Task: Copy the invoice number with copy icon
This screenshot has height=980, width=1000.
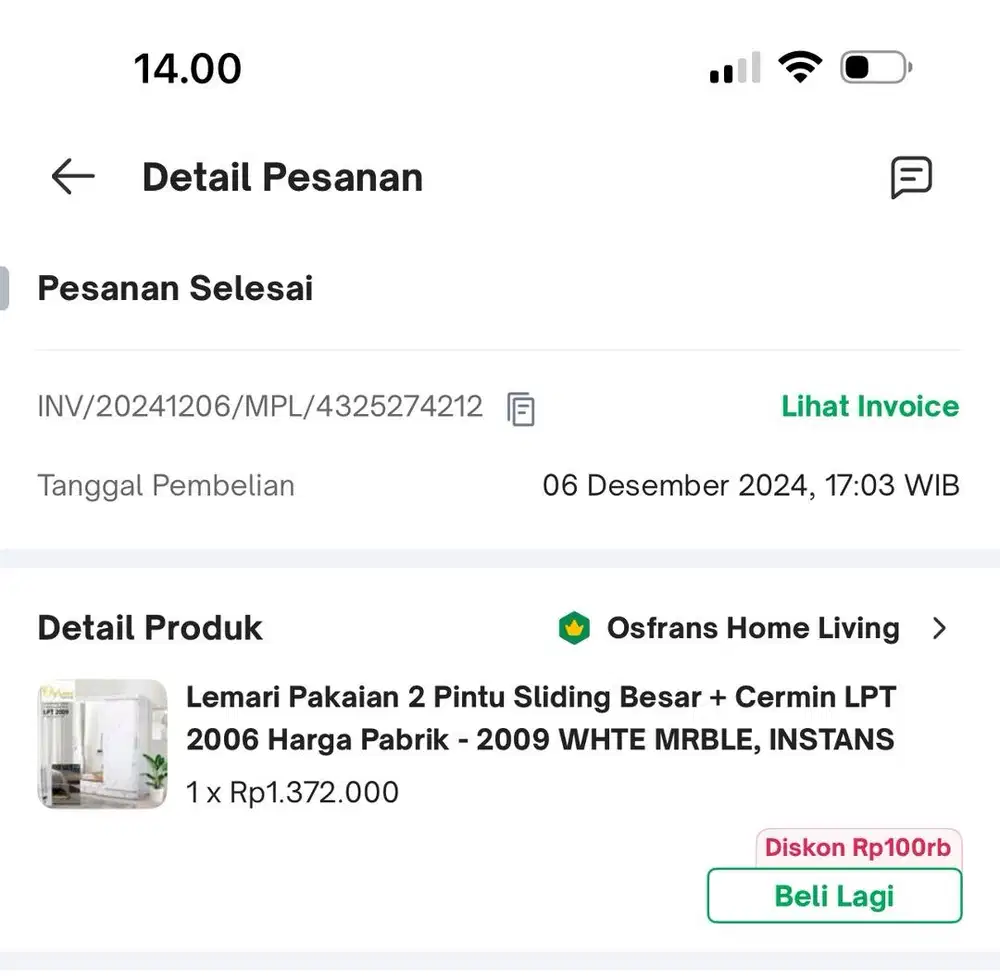Action: [x=521, y=408]
